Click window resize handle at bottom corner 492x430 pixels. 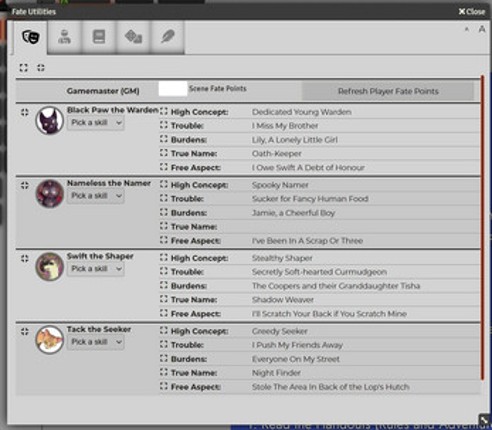point(484,419)
